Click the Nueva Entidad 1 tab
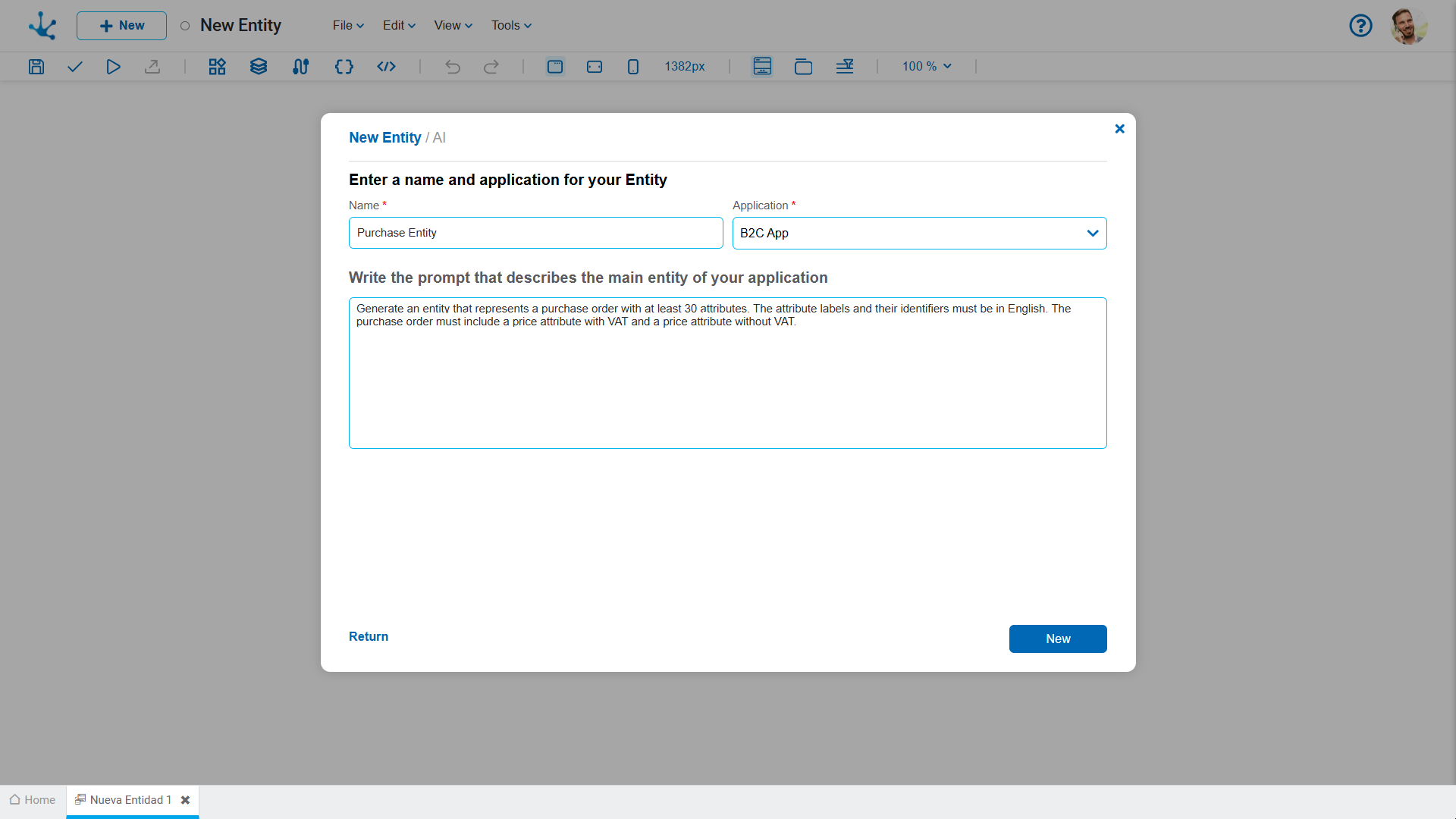 click(x=128, y=799)
